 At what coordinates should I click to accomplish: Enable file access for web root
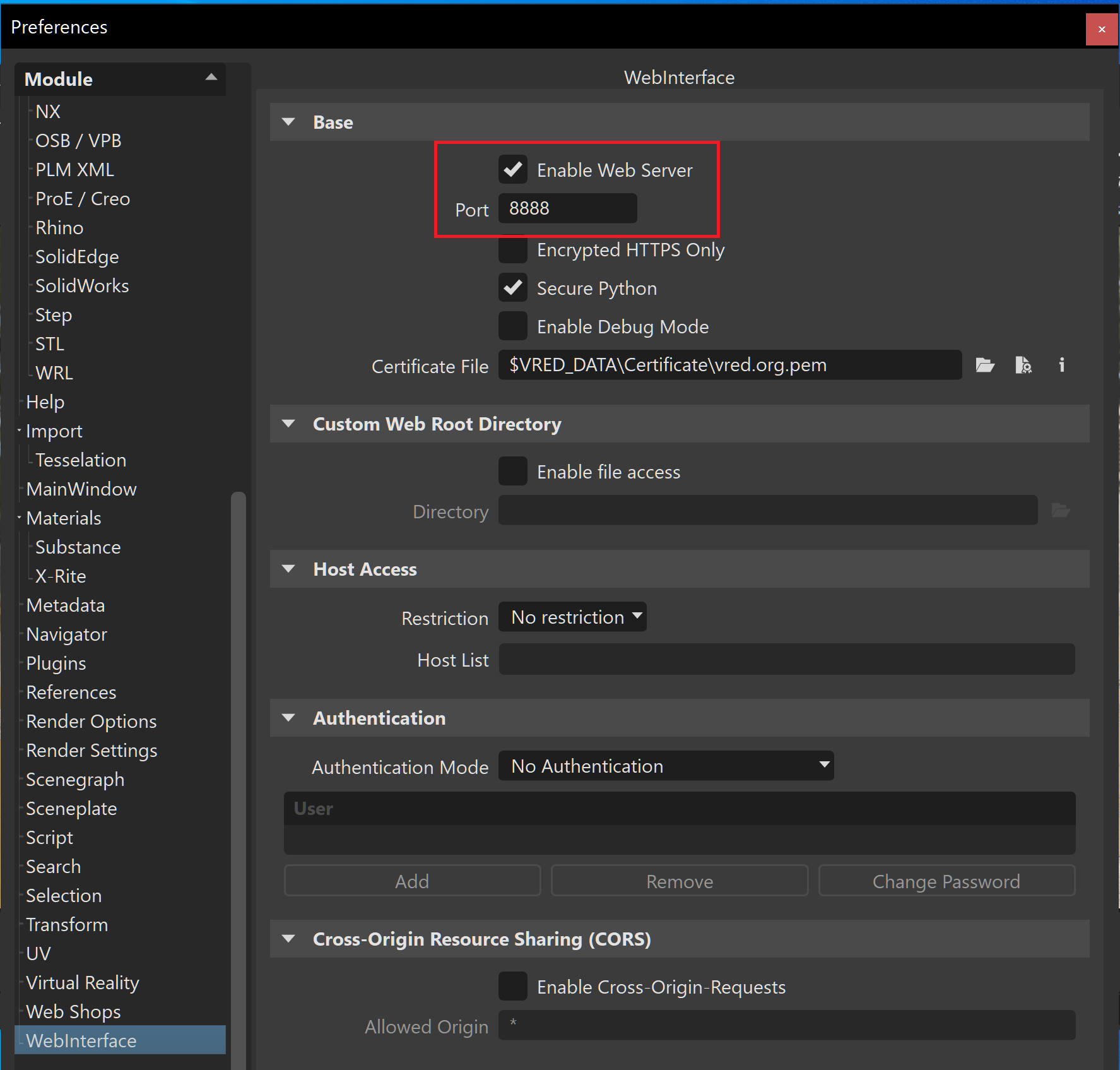(513, 471)
